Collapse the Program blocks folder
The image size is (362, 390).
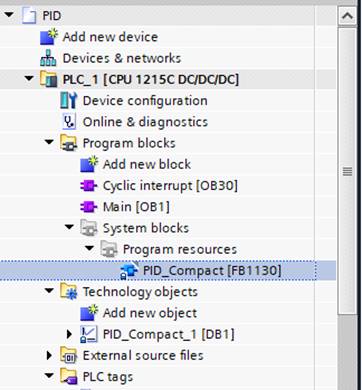[x=49, y=143]
